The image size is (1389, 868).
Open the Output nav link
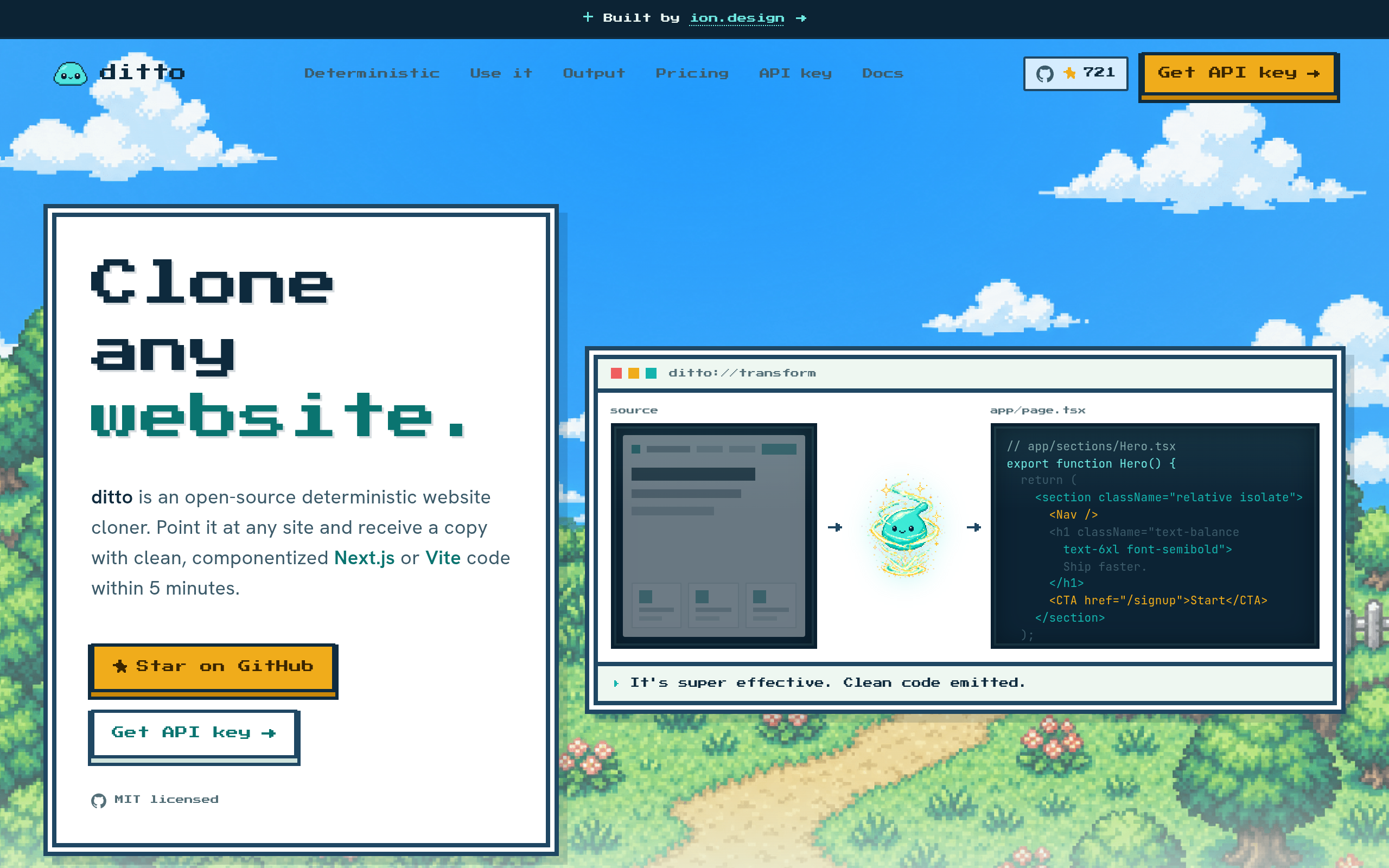coord(594,73)
